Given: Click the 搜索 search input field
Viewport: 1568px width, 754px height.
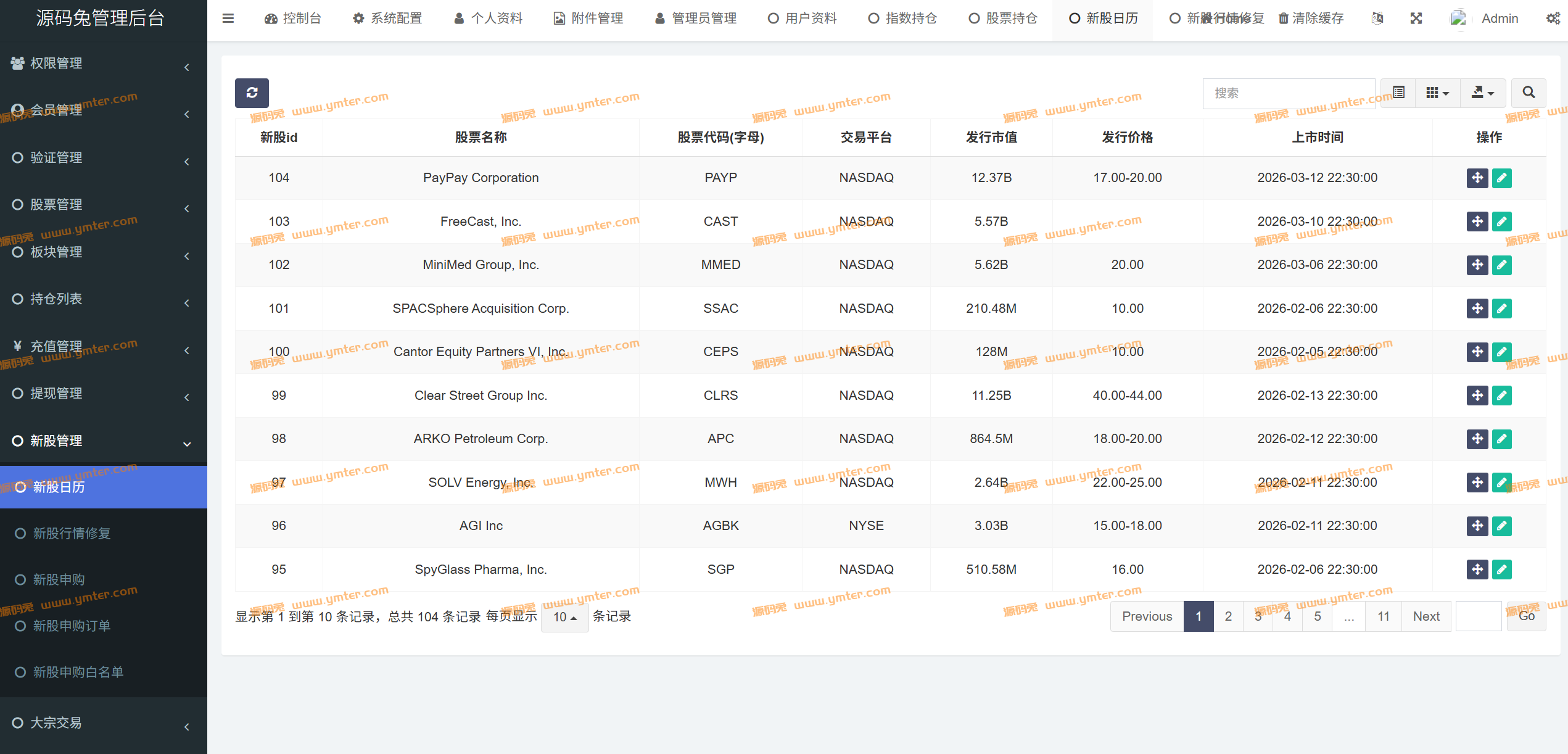Looking at the screenshot, I should [1289, 93].
